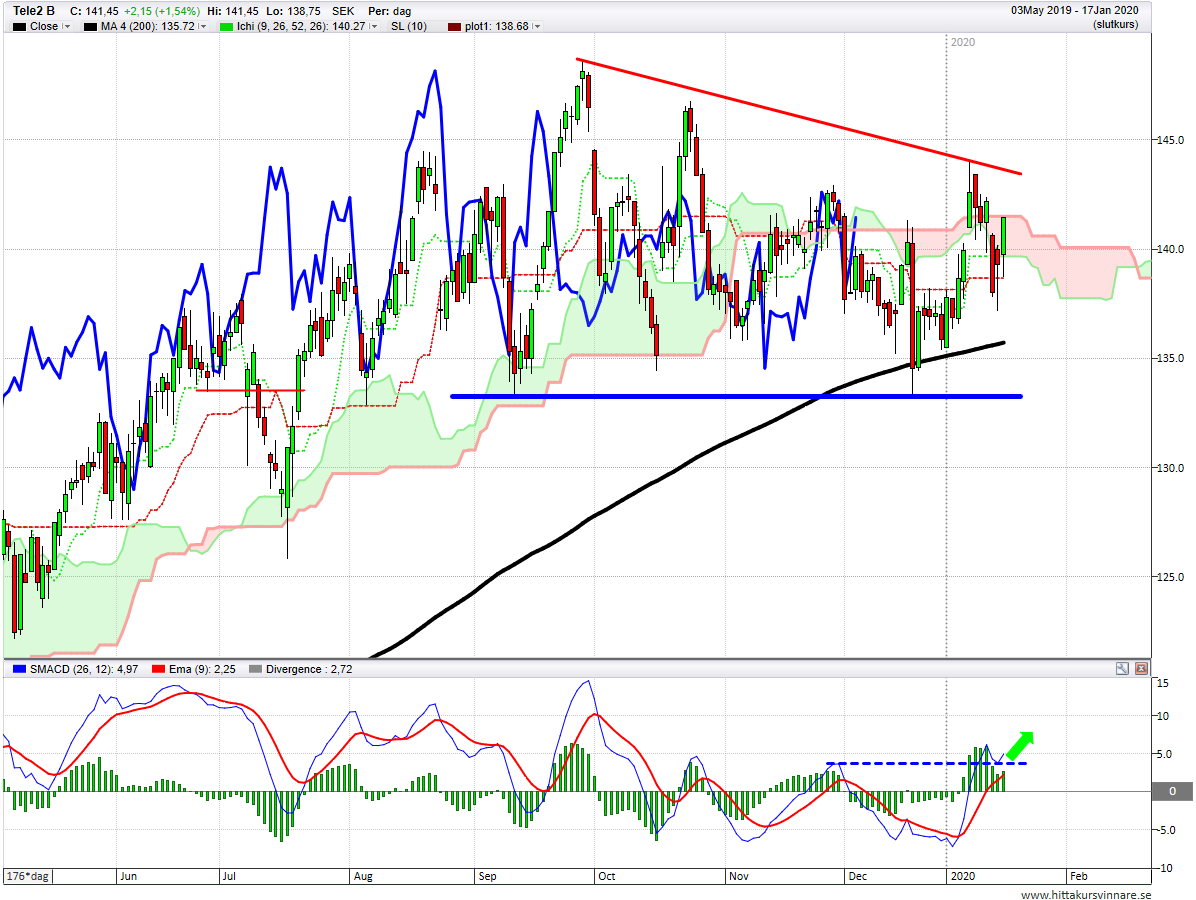Click the zero-level marker on SMACD axis
Viewport: 1196px width, 900px height.
pos(1172,791)
